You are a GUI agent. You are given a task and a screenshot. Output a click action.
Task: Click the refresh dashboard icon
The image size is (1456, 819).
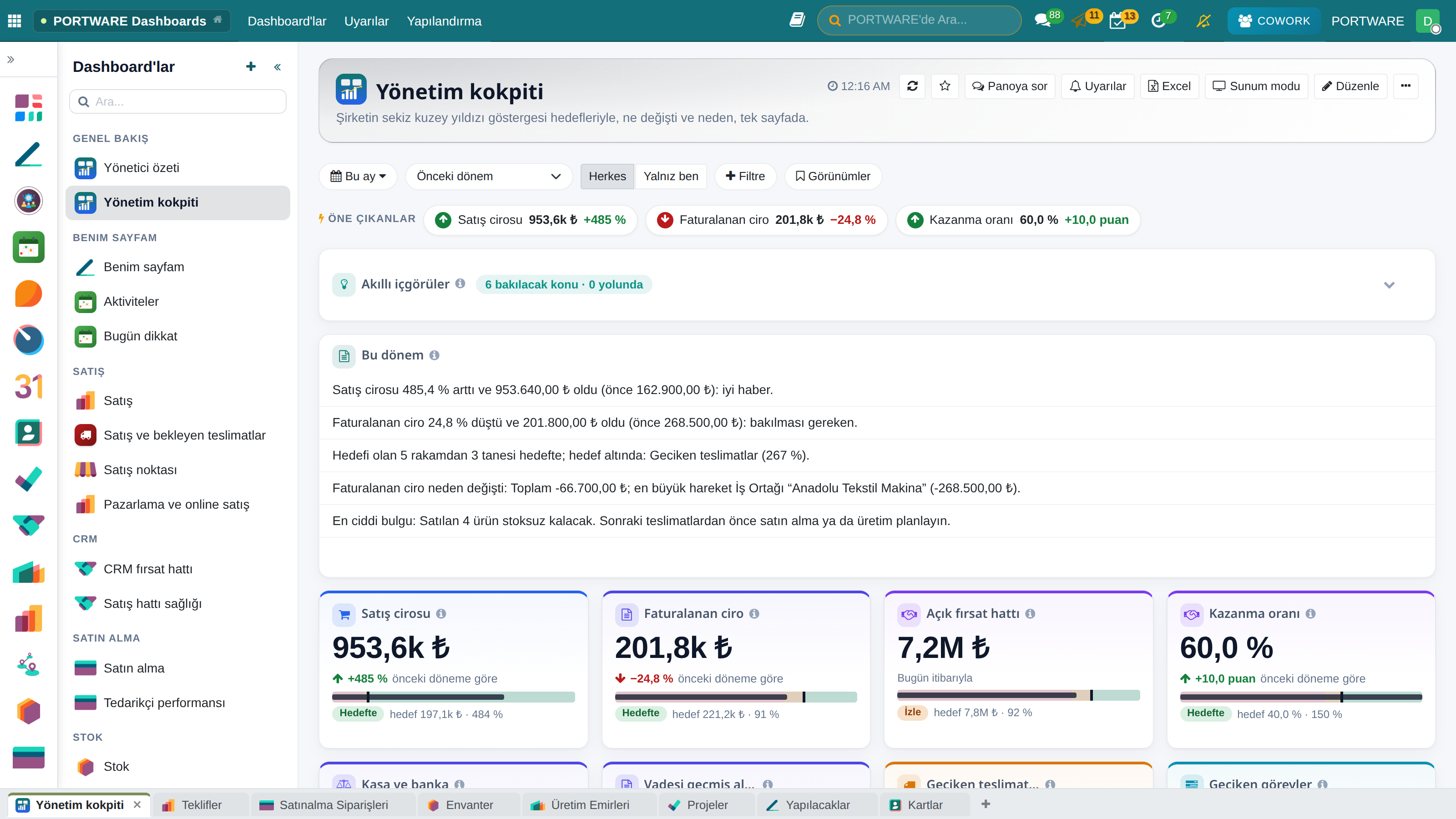pos(912,86)
